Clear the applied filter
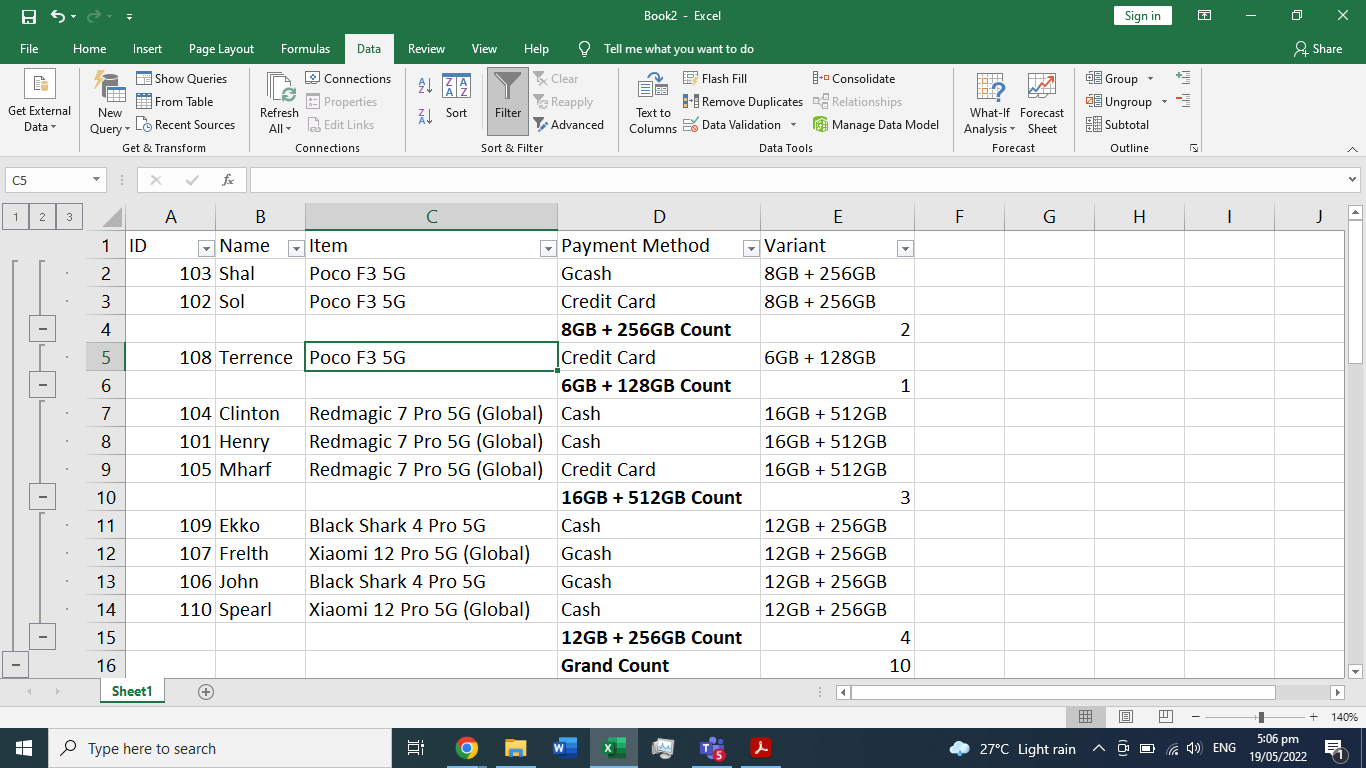Image resolution: width=1366 pixels, height=768 pixels. pos(556,78)
